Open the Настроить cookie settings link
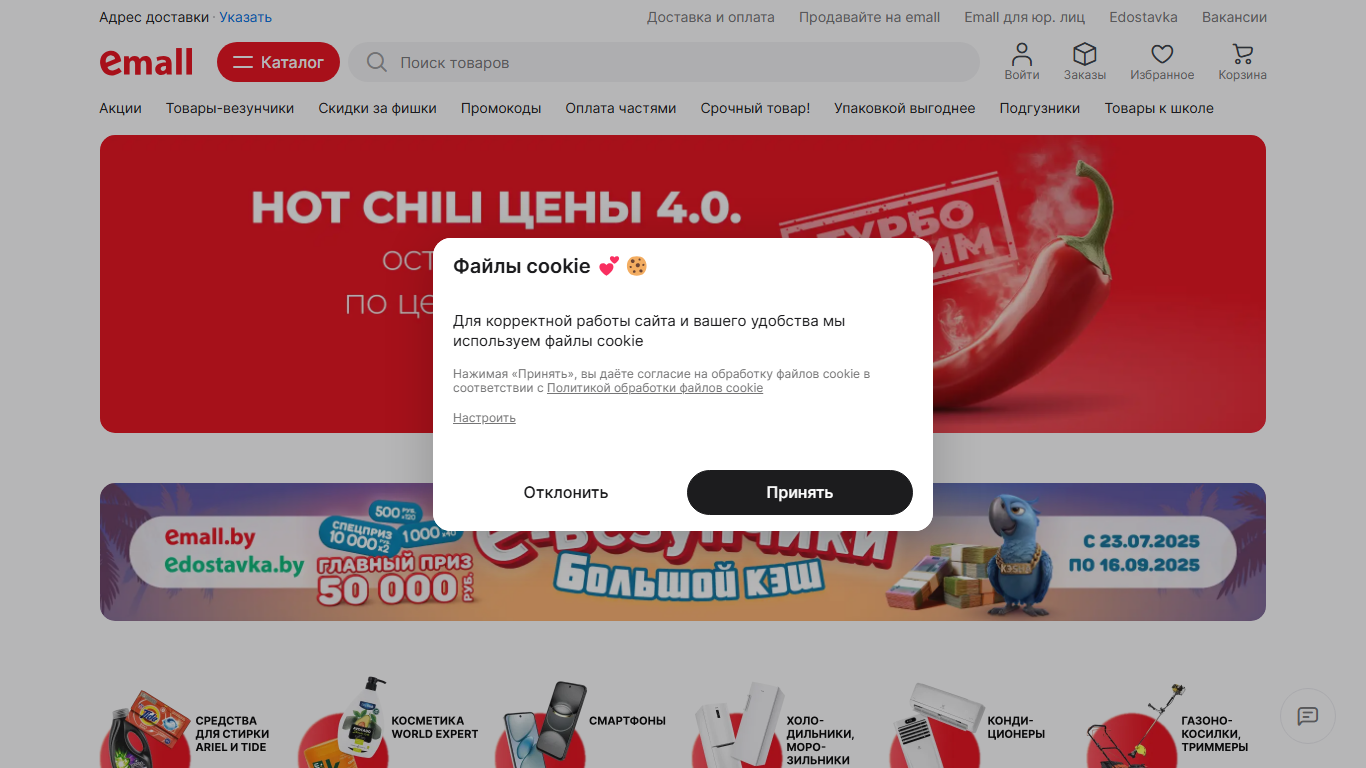Viewport: 1366px width, 768px height. click(x=484, y=418)
